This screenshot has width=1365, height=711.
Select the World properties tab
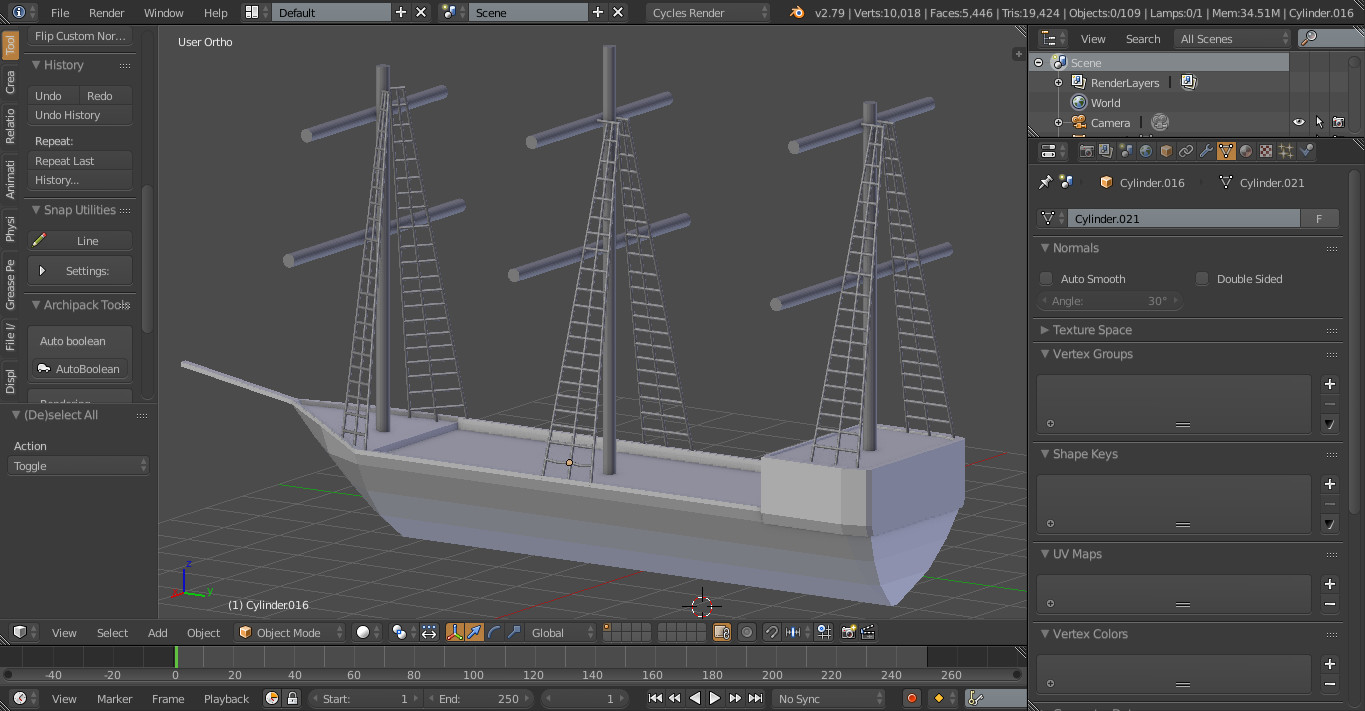pyautogui.click(x=1145, y=151)
